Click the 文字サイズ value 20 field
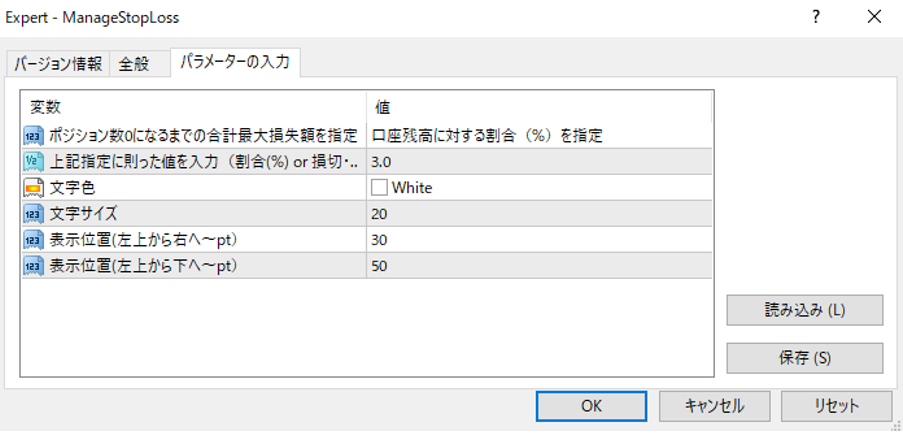903x435 pixels. 538,213
